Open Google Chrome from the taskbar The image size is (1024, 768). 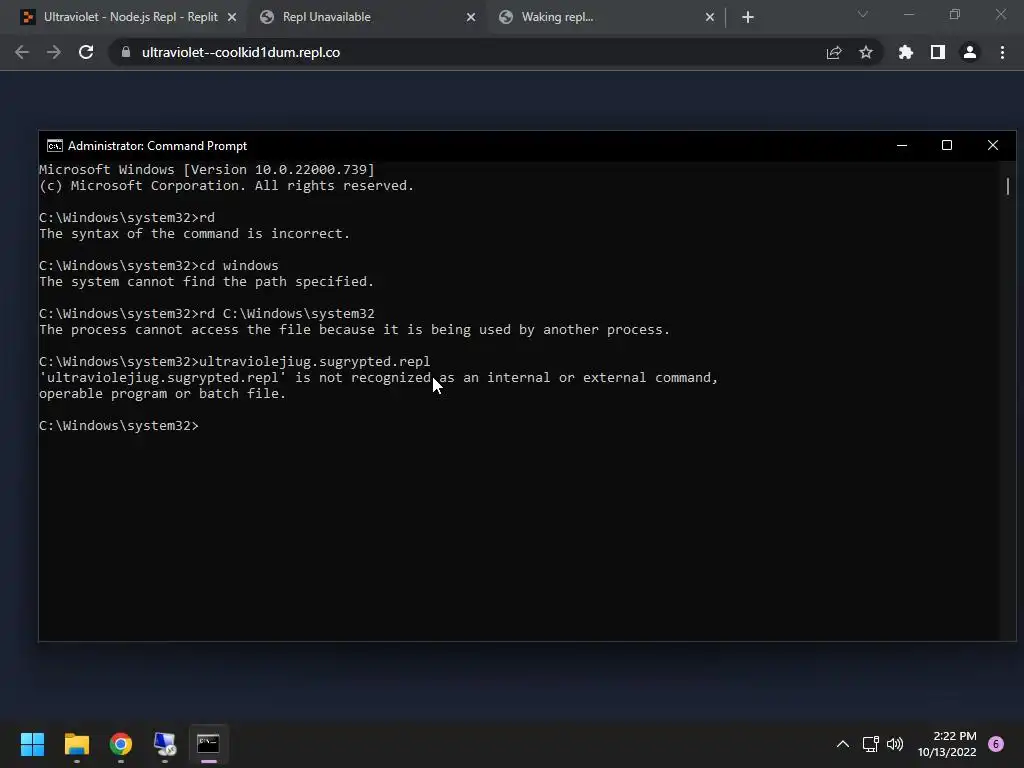pyautogui.click(x=121, y=744)
